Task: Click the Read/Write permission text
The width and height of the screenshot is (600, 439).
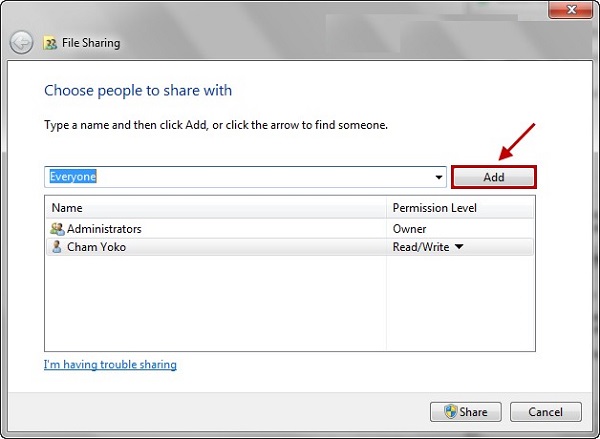Action: [x=420, y=247]
